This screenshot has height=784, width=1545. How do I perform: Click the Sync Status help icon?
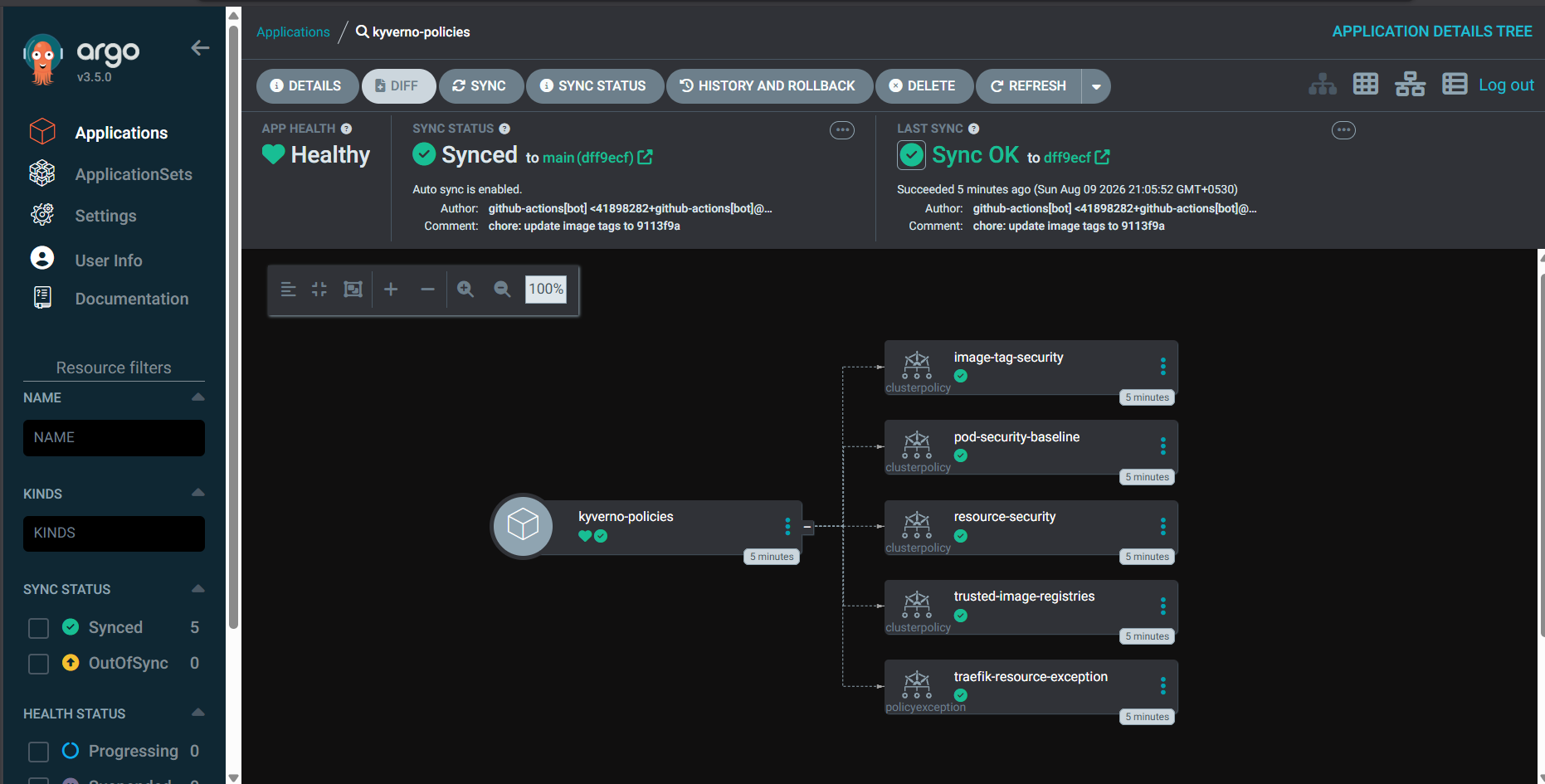pos(504,129)
